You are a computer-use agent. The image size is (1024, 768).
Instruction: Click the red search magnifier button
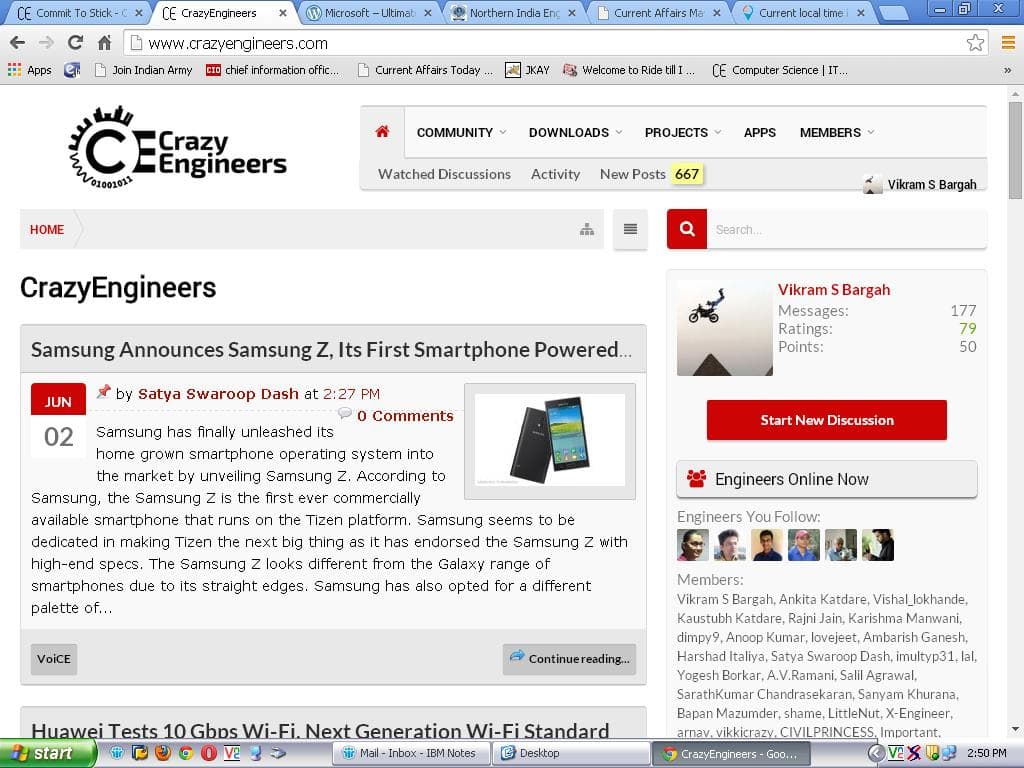coord(686,229)
